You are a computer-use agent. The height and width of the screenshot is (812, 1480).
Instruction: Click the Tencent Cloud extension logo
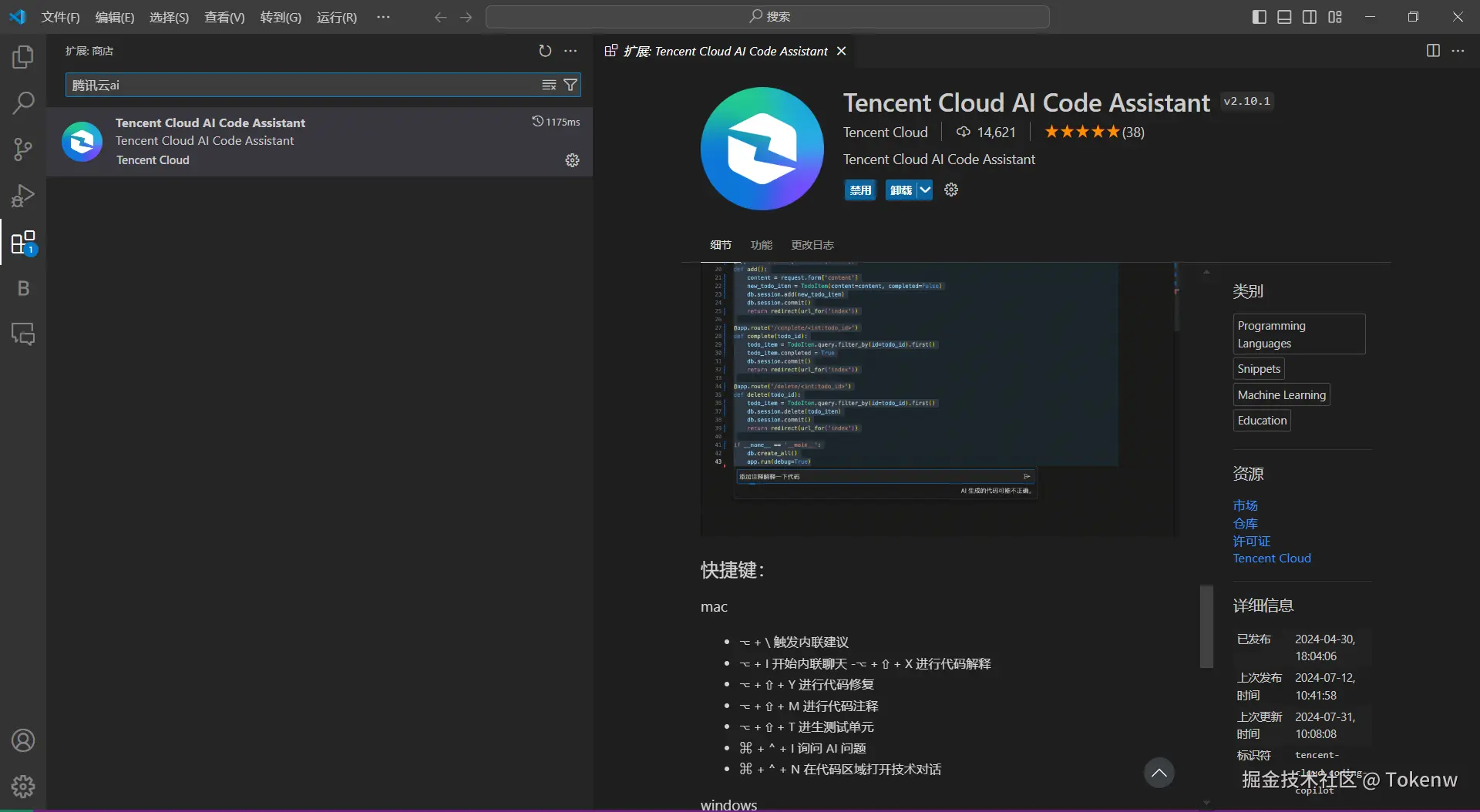(x=762, y=148)
